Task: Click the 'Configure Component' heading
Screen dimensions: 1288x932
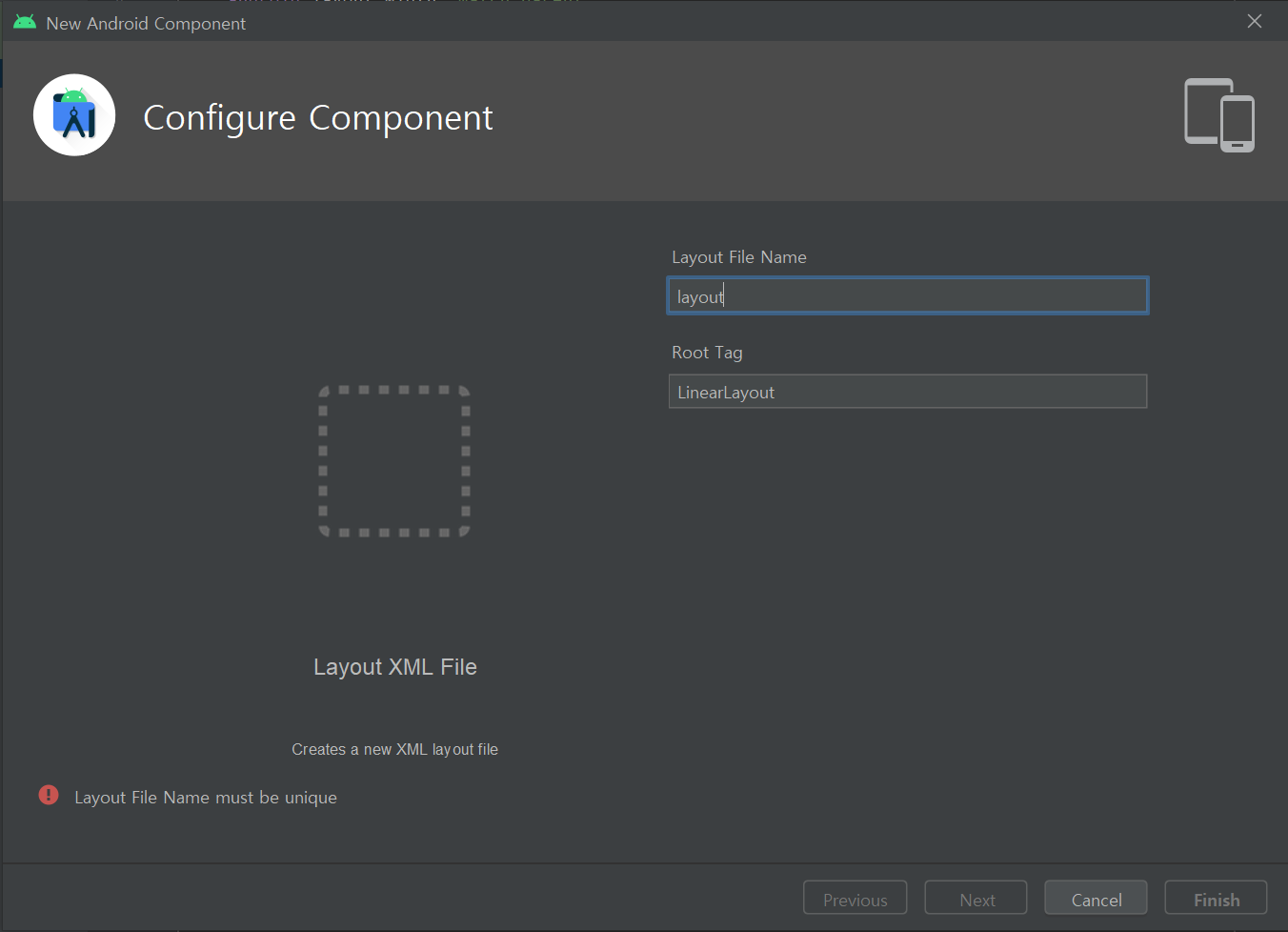Action: tap(318, 118)
